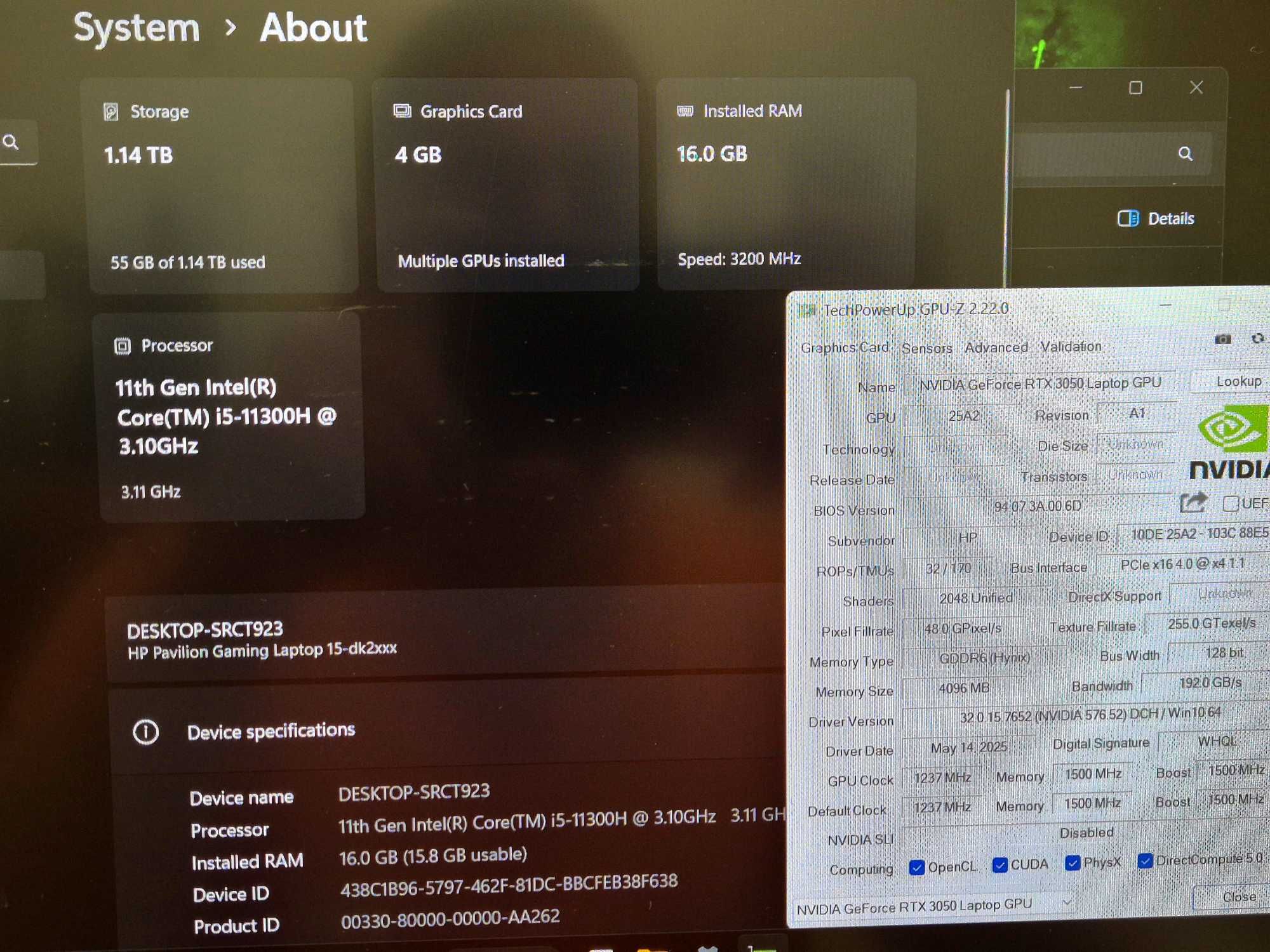Click the Installed RAM value 16.0 GB (15.8 GB usable)

tap(433, 856)
